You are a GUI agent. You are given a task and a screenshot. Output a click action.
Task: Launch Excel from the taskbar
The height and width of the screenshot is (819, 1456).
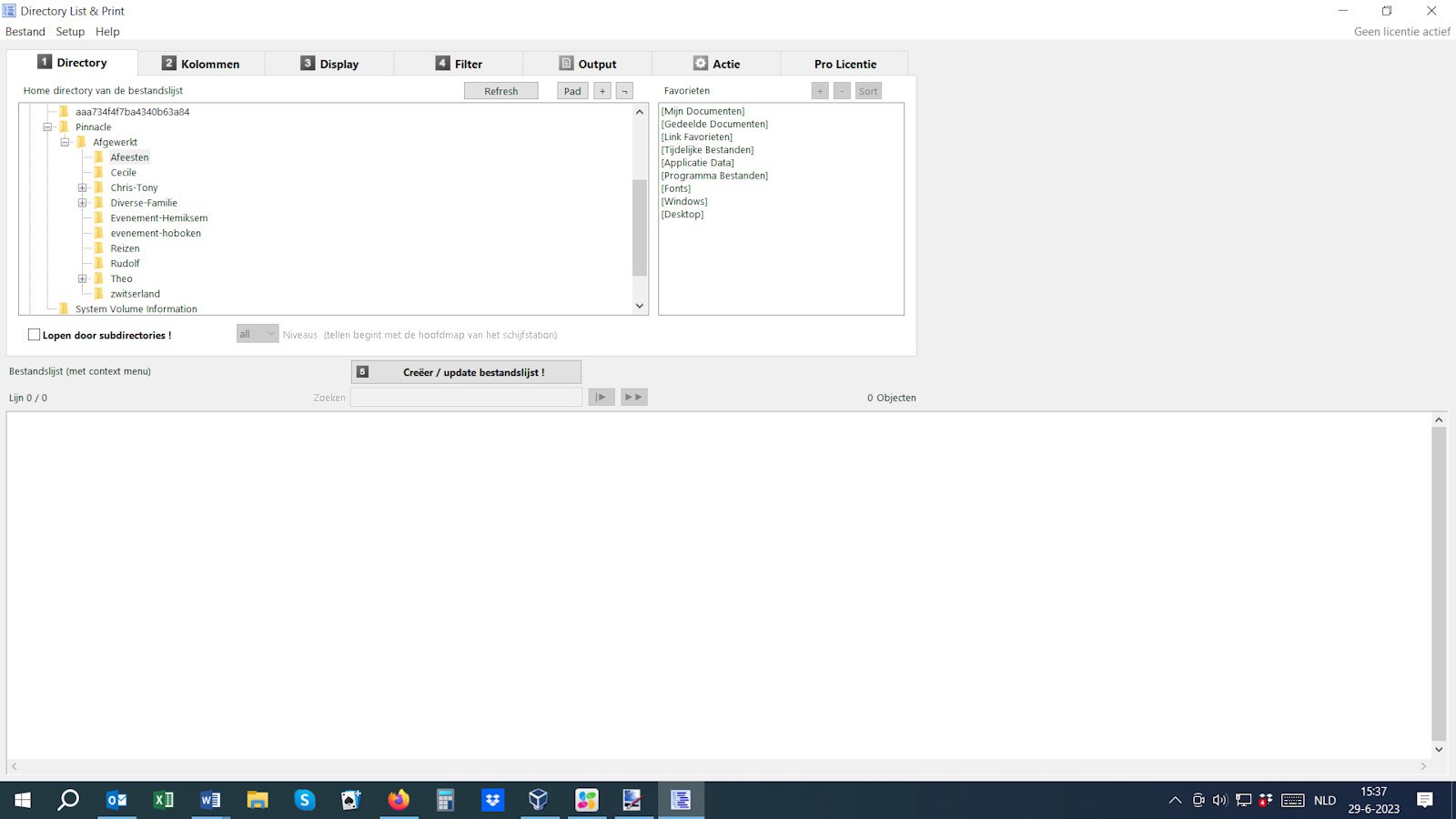pyautogui.click(x=164, y=800)
